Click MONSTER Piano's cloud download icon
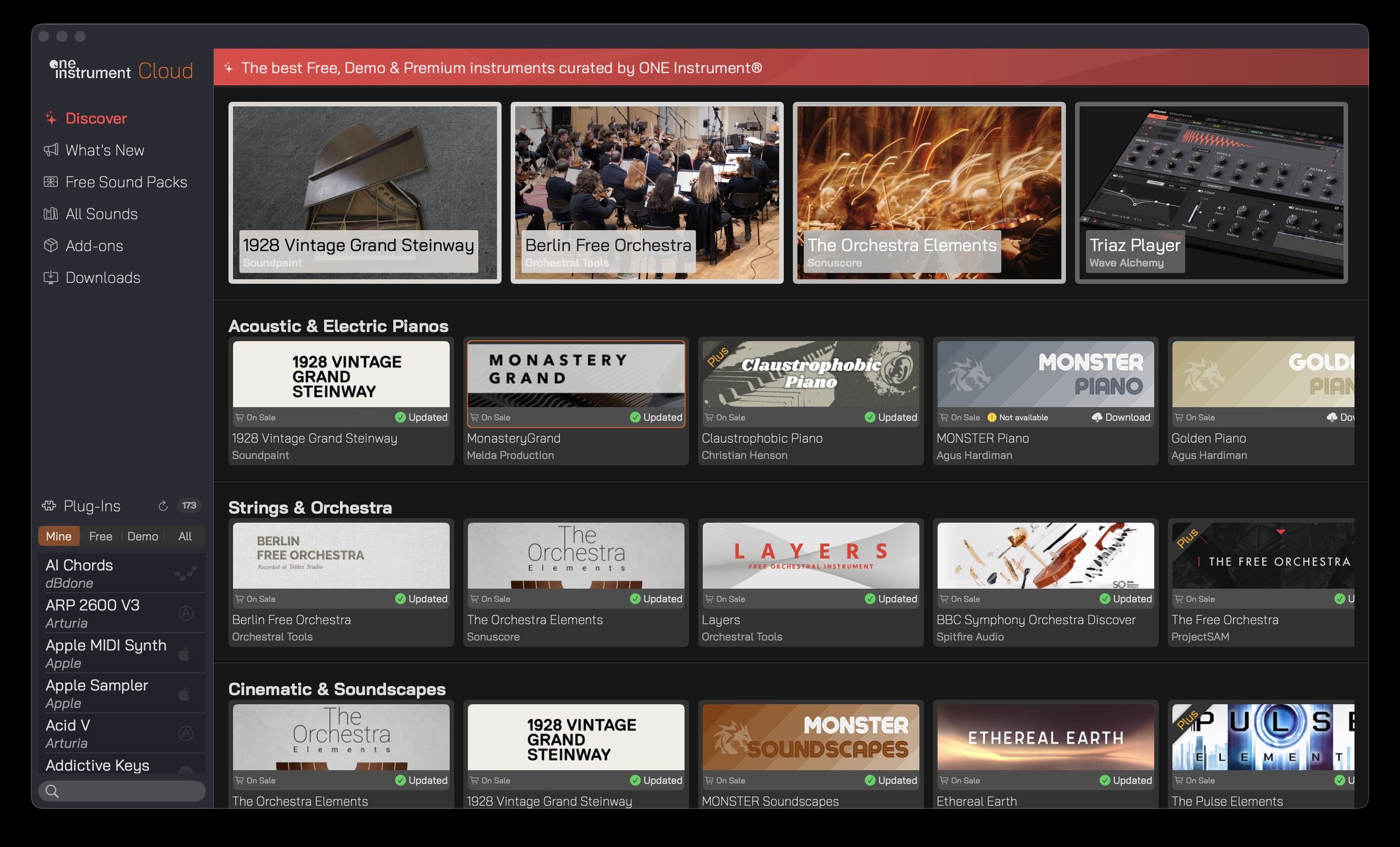Image resolution: width=1400 pixels, height=847 pixels. point(1096,418)
